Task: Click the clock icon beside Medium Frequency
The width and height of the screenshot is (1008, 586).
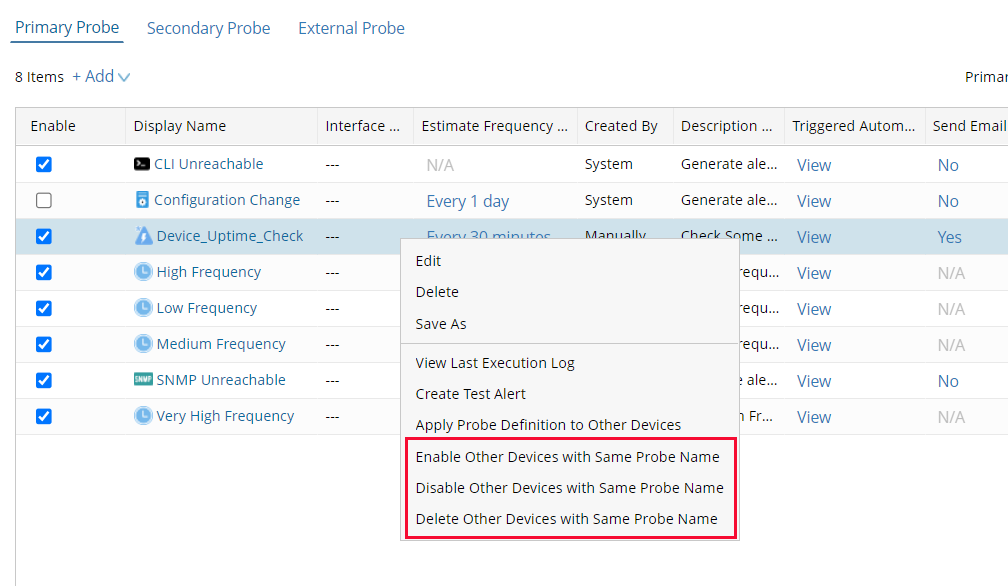Action: click(141, 344)
